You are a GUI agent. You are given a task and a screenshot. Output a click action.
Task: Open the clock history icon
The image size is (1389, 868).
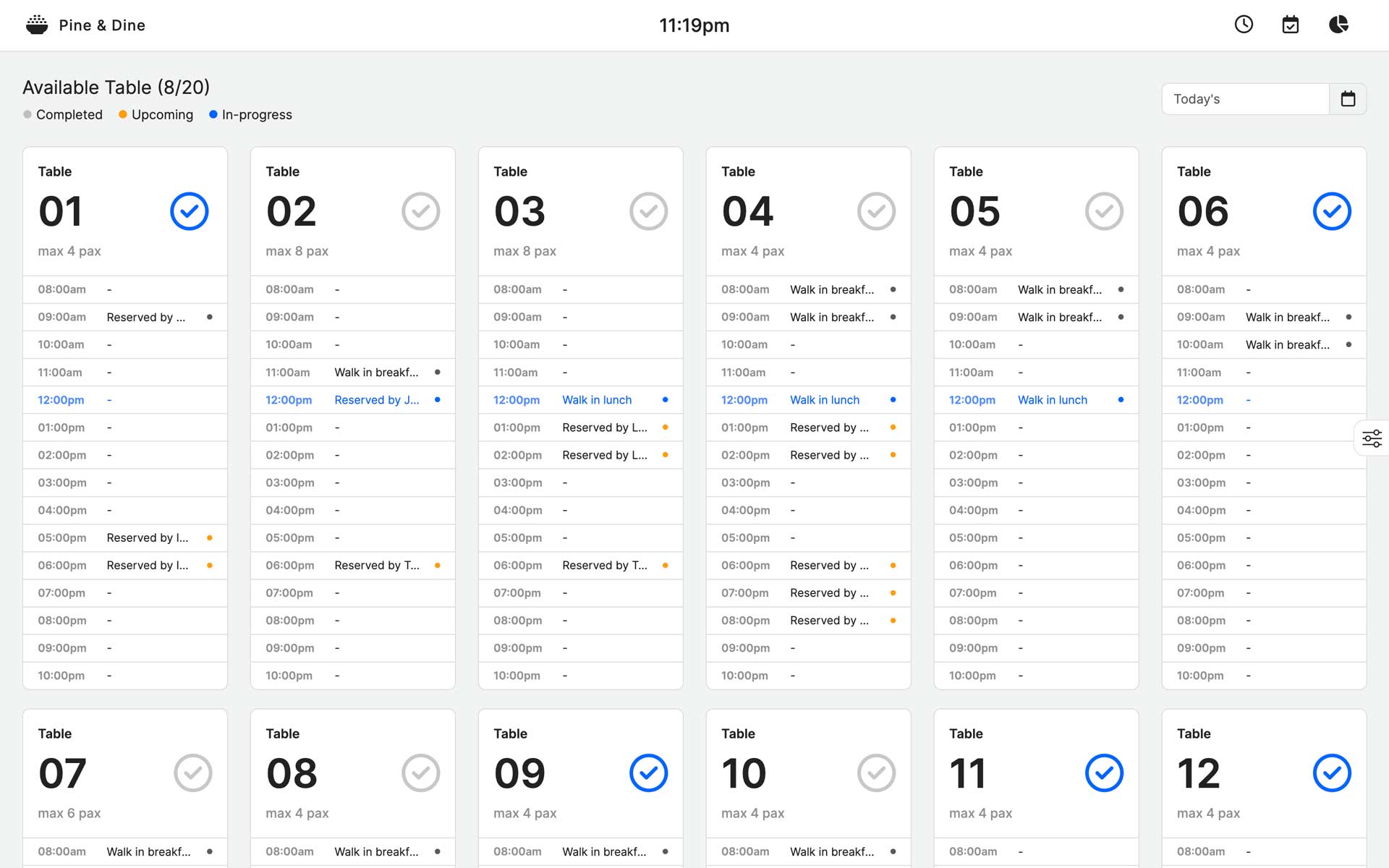pos(1244,25)
